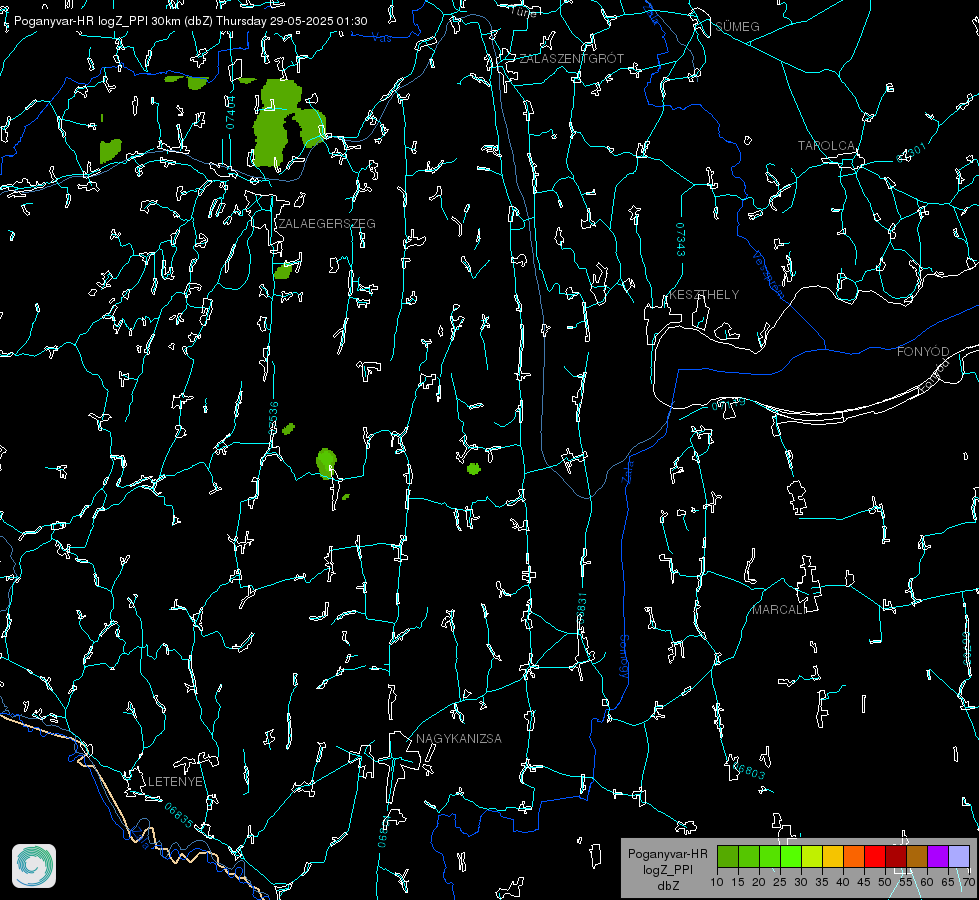Click the 06835 road number near Letenye
Image resolution: width=979 pixels, height=900 pixels.
pos(179,816)
